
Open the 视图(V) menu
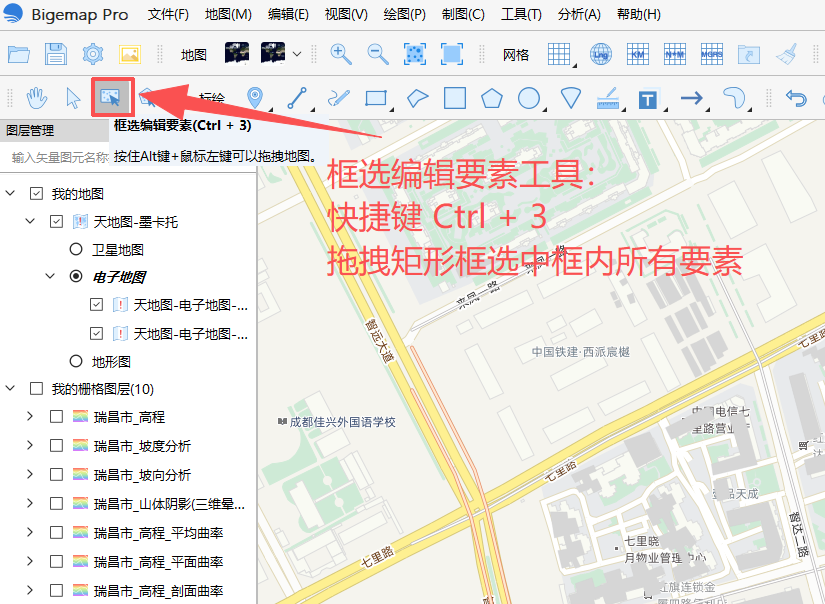[x=346, y=14]
